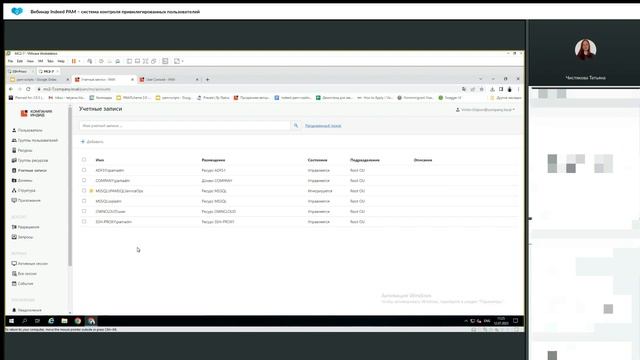Viewport: 640px width, 360px height.
Task: Open Все сессии in sidebar
Action: (24, 273)
